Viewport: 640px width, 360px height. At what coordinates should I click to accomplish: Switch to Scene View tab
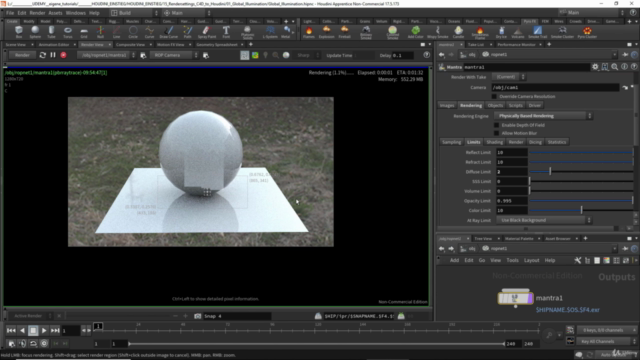(16, 44)
